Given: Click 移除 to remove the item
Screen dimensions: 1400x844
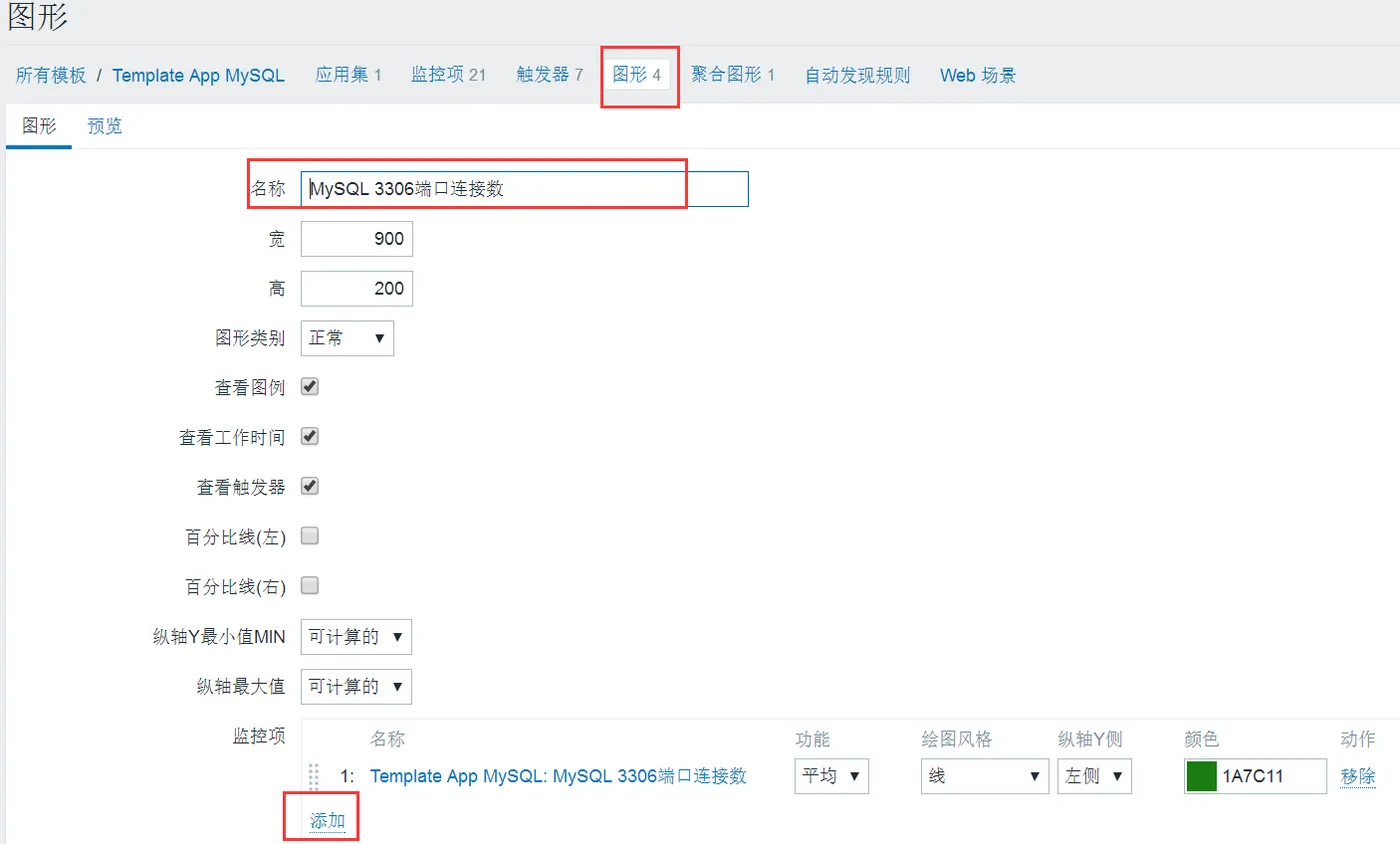Looking at the screenshot, I should tap(1358, 776).
